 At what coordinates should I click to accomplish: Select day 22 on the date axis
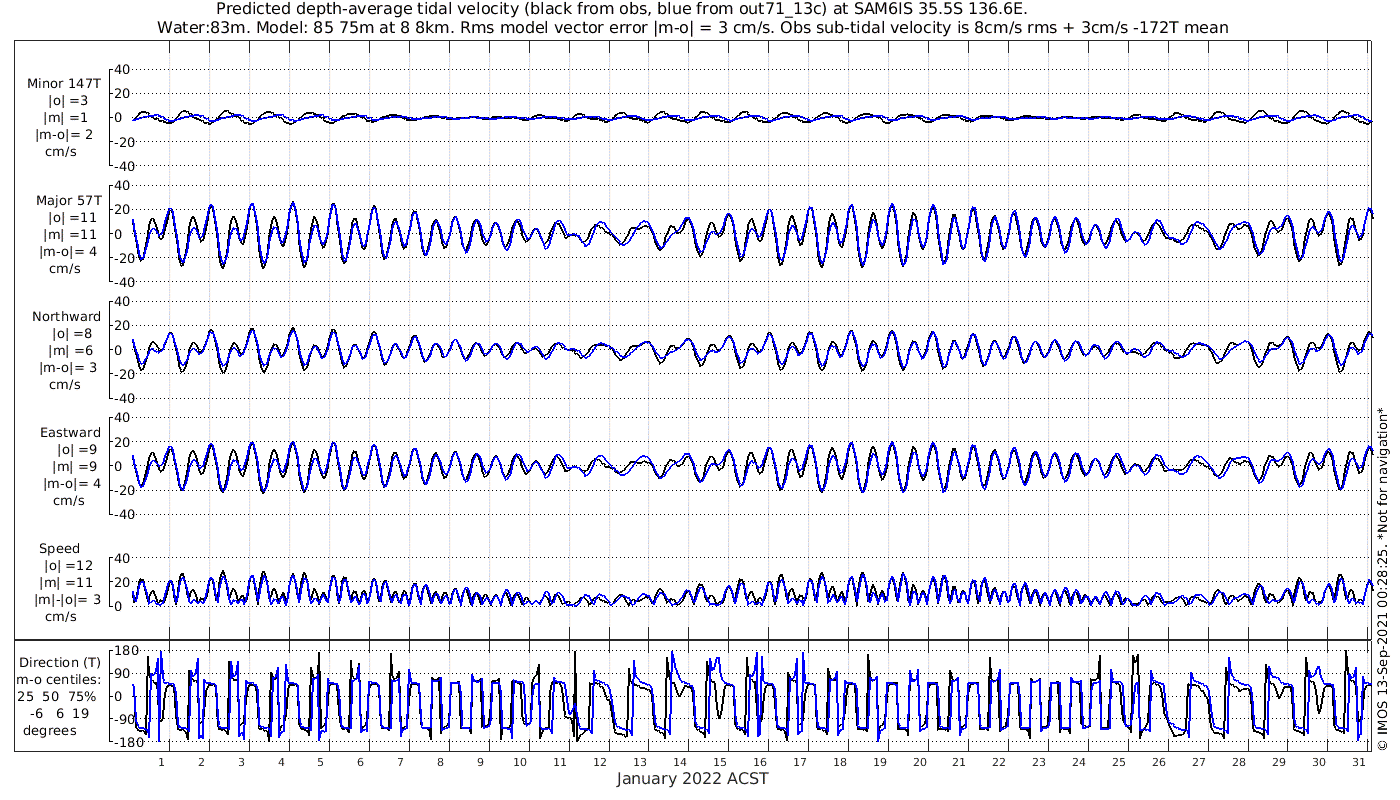998,762
